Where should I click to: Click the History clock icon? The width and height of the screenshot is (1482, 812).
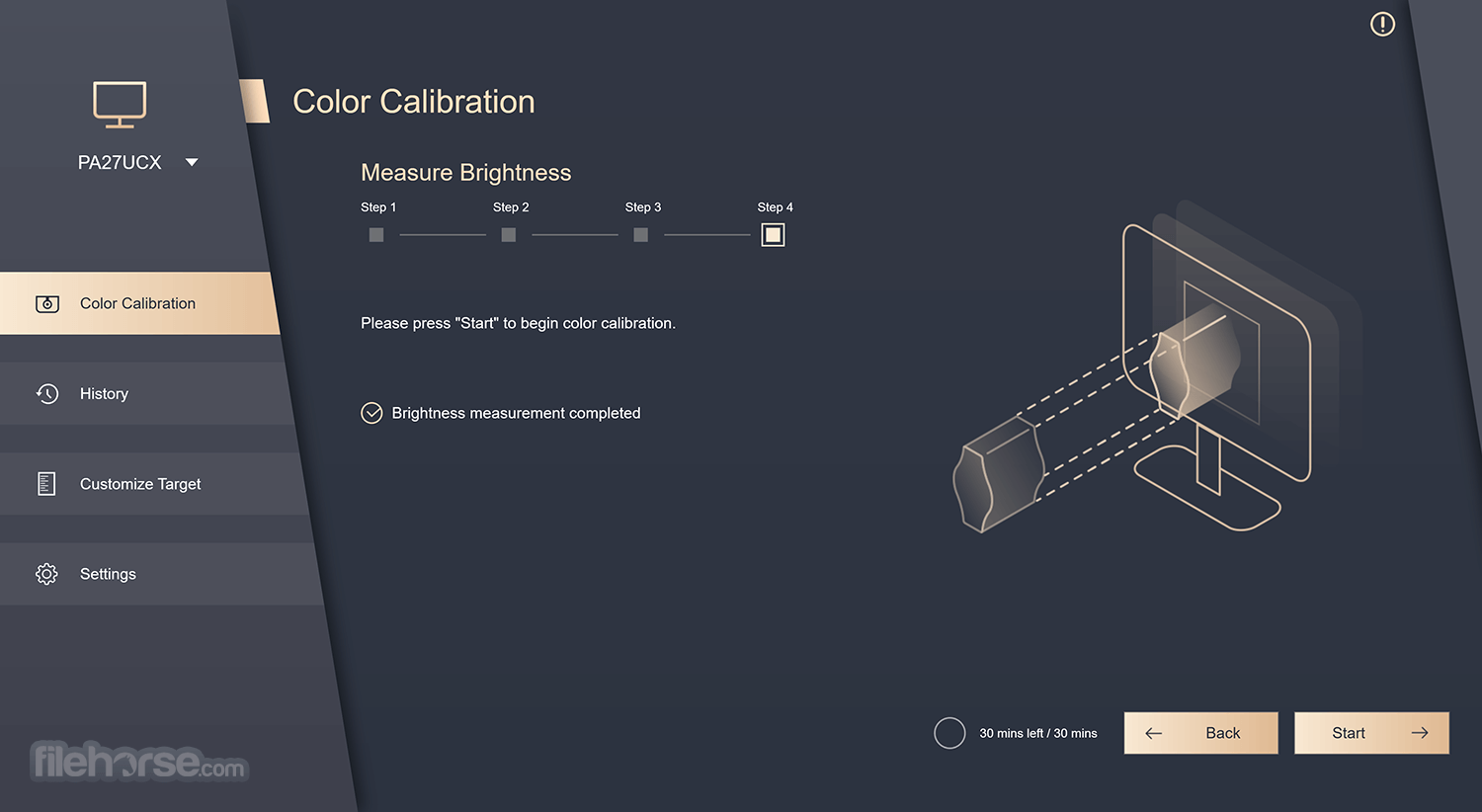point(47,394)
